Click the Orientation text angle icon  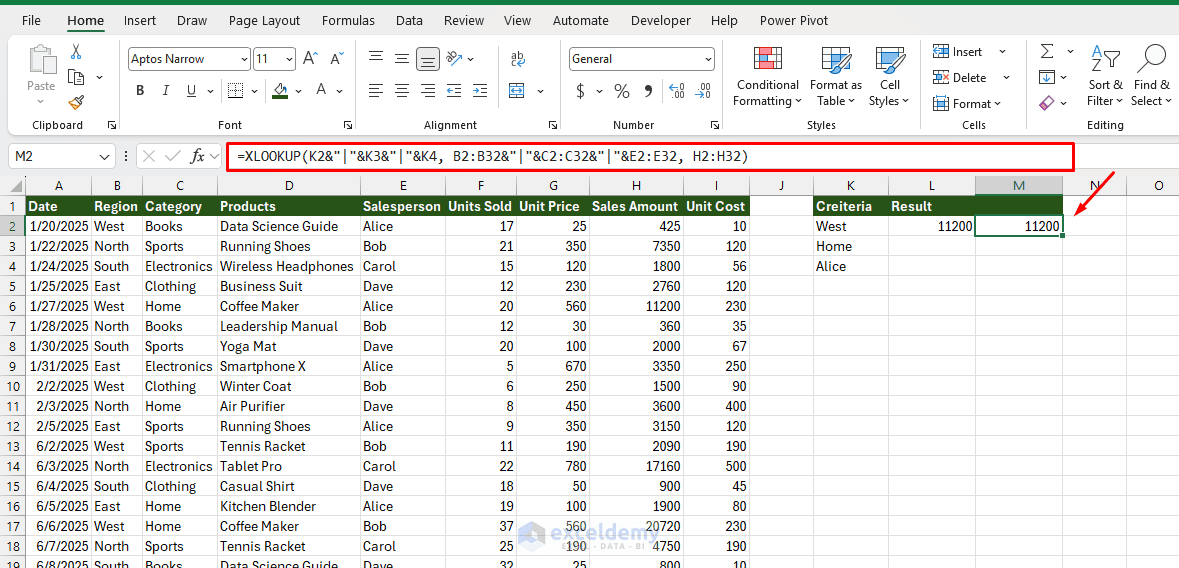(x=453, y=58)
